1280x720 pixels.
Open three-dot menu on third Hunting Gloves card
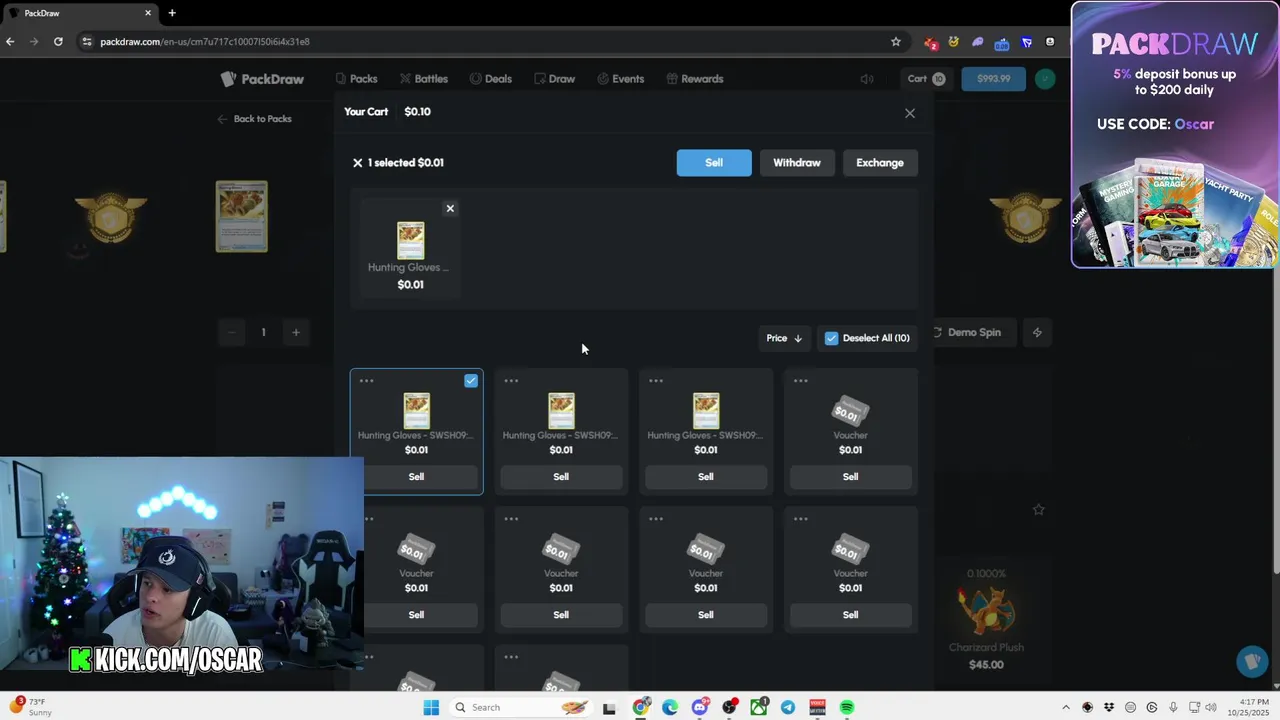pyautogui.click(x=656, y=381)
